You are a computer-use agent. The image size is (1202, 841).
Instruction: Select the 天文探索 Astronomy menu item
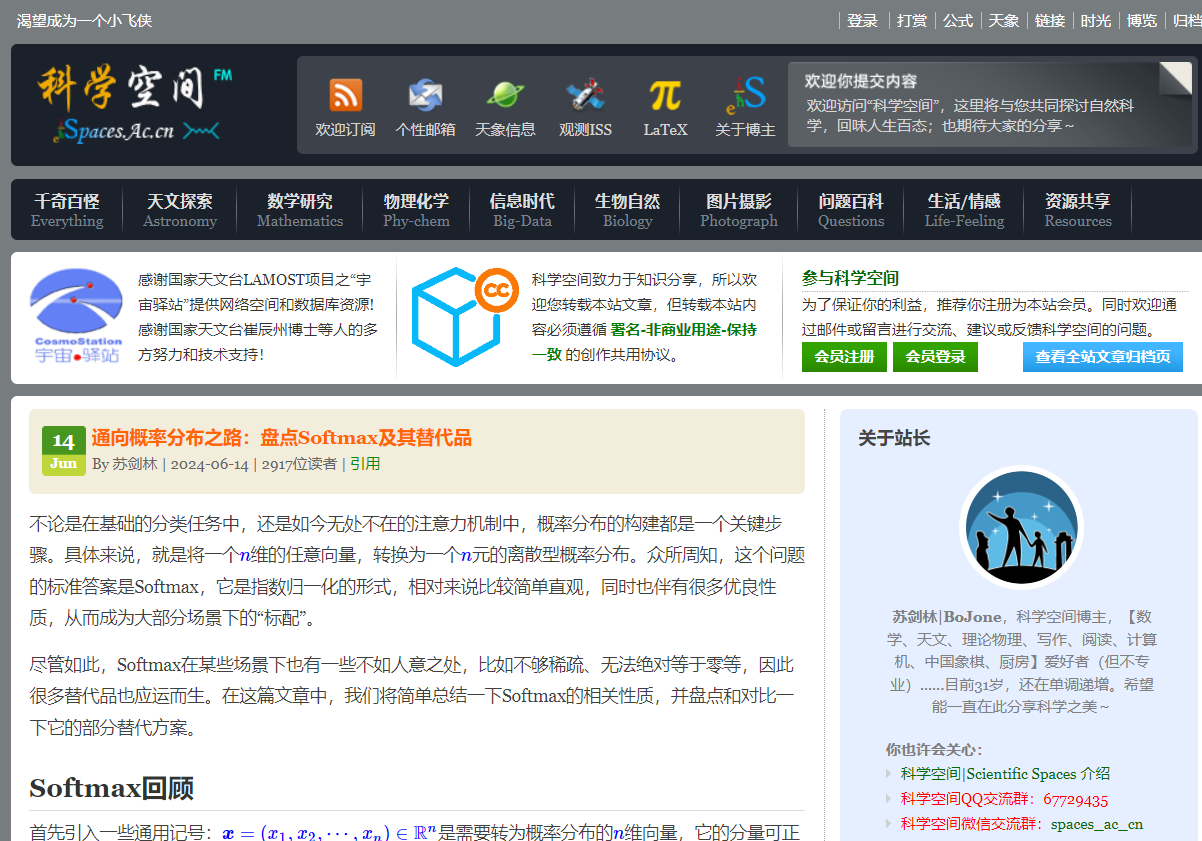pos(180,210)
